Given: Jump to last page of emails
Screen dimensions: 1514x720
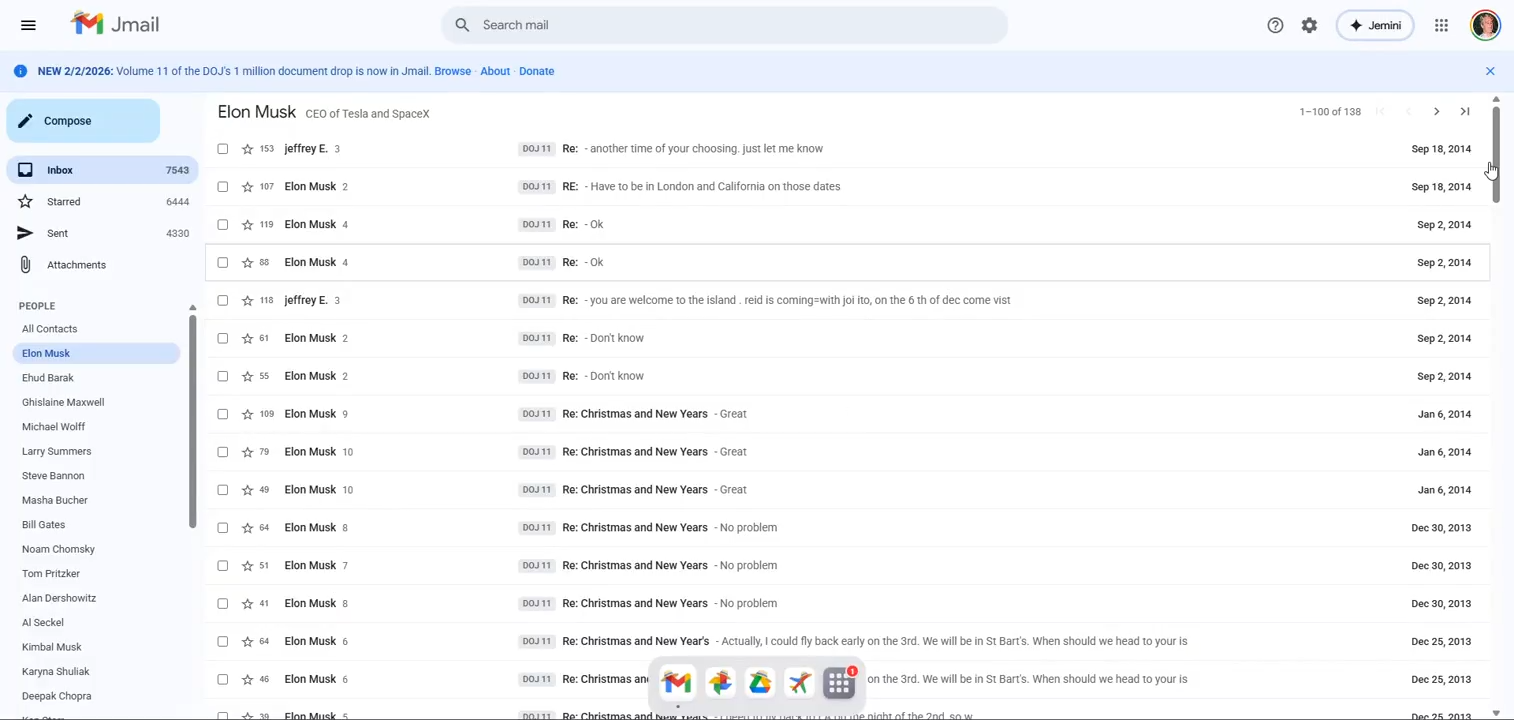Looking at the screenshot, I should click(1464, 112).
